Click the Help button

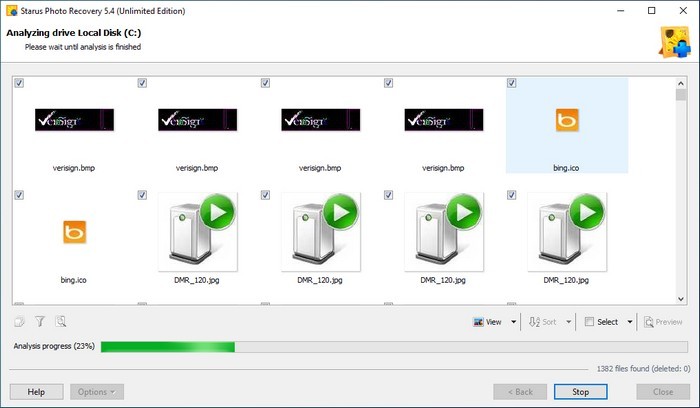36,391
